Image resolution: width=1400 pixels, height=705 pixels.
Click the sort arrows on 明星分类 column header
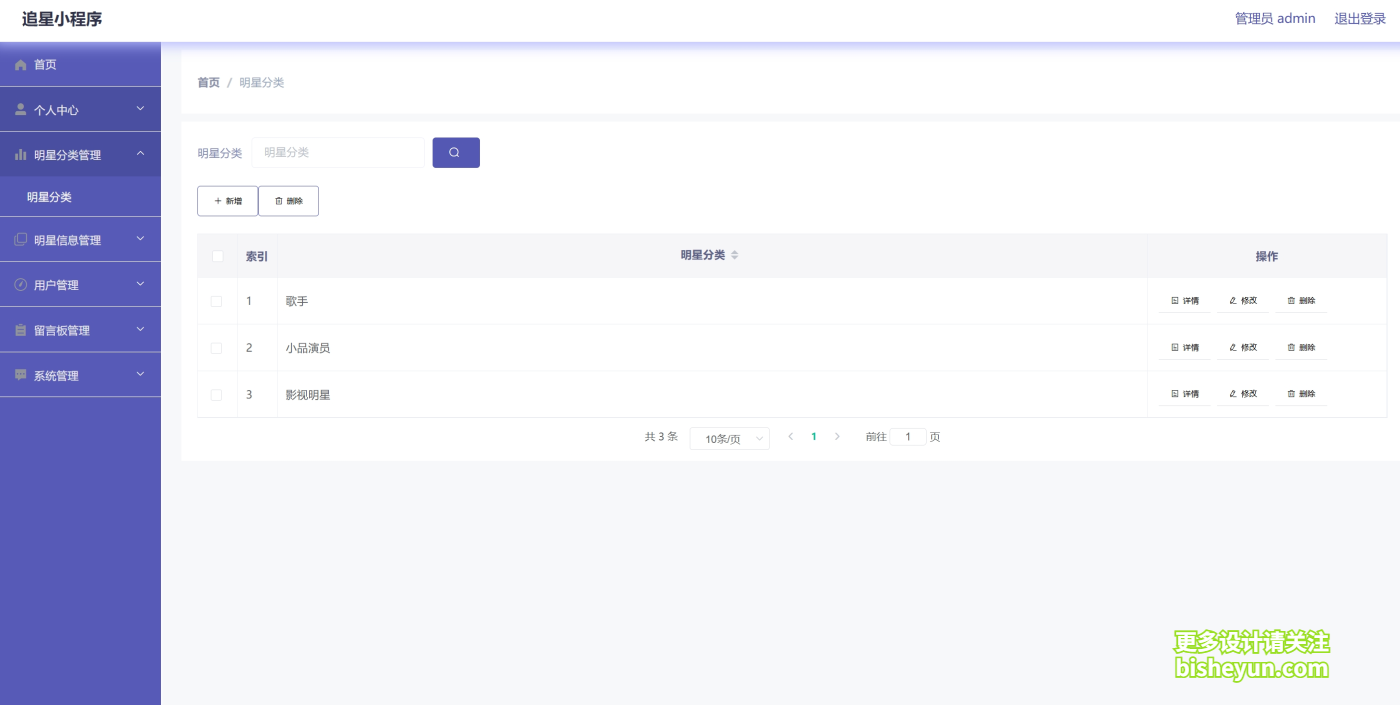(734, 256)
